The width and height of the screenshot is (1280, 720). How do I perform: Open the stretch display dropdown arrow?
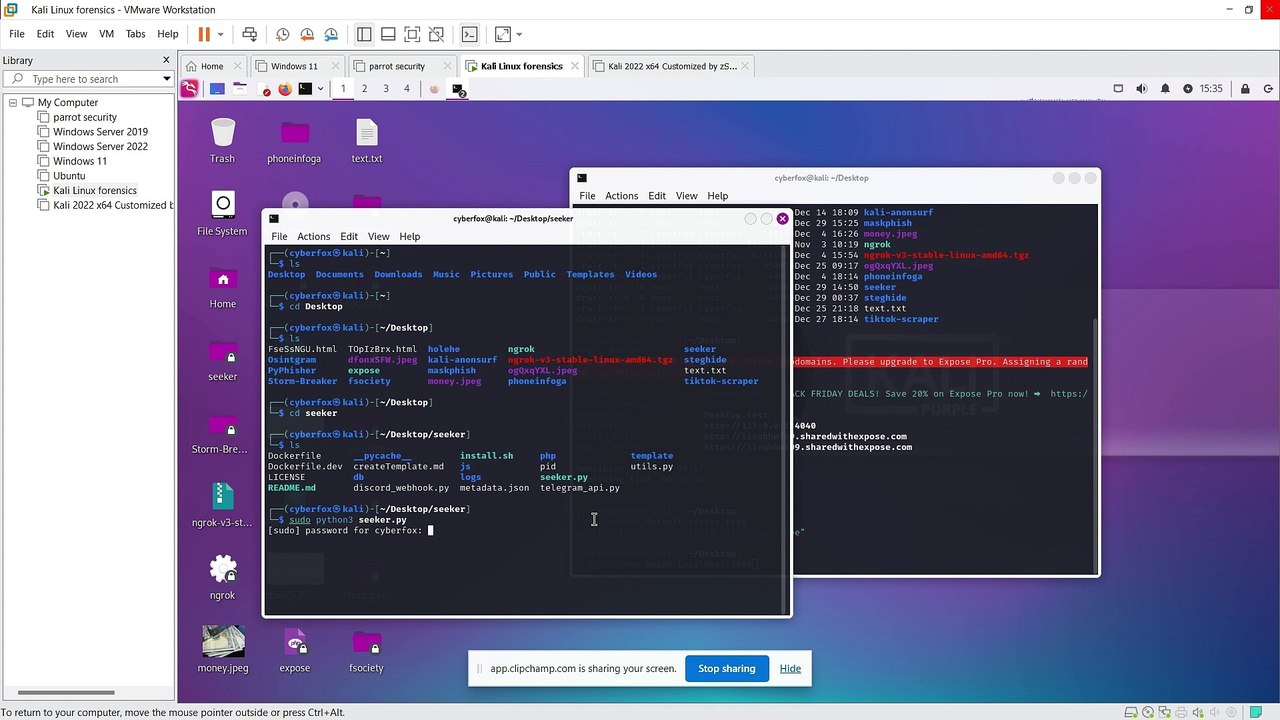519,34
